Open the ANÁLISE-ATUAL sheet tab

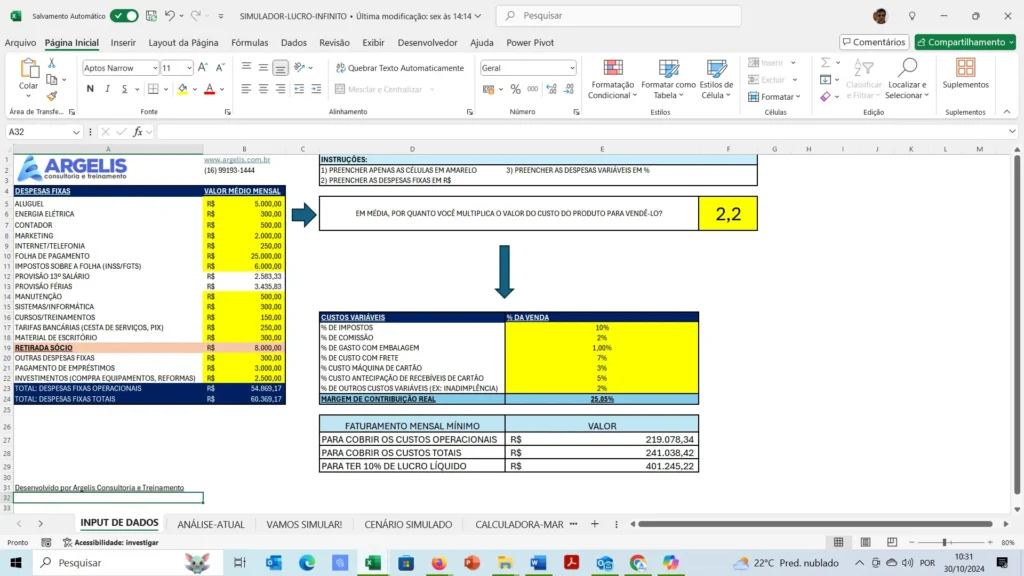[x=211, y=524]
